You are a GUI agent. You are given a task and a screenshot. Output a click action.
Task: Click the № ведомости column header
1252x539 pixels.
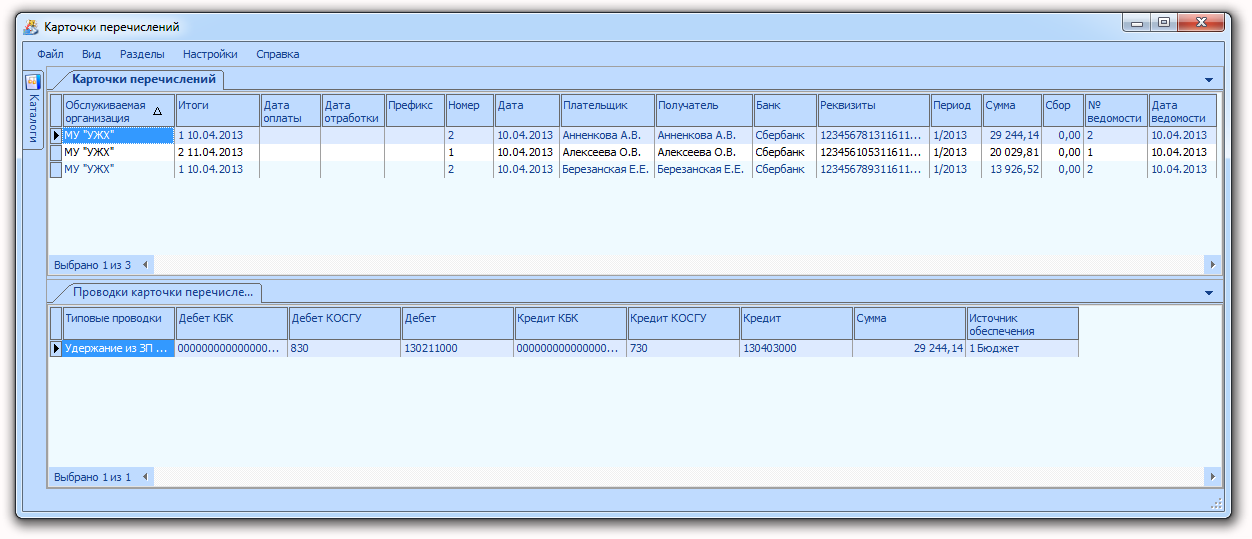[x=1116, y=111]
